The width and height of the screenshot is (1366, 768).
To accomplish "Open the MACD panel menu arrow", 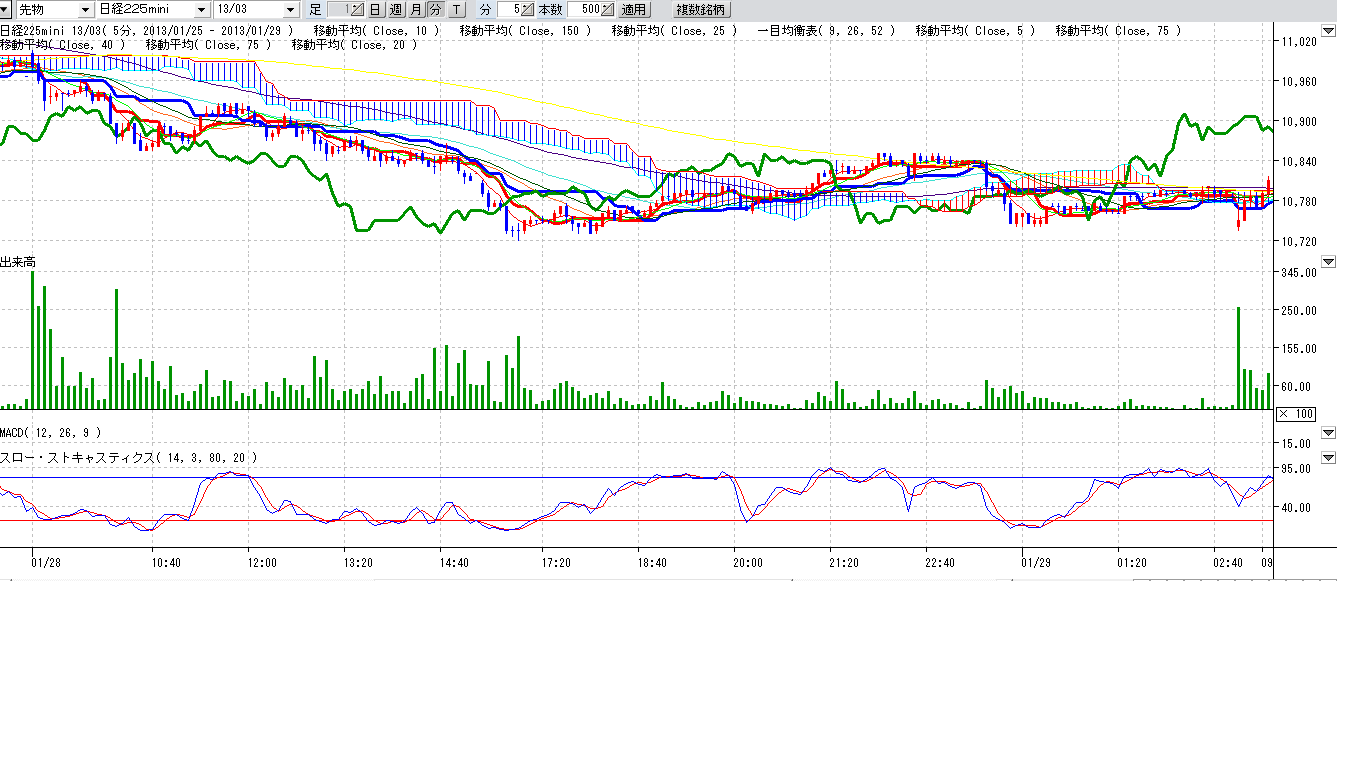I will tap(1328, 433).
